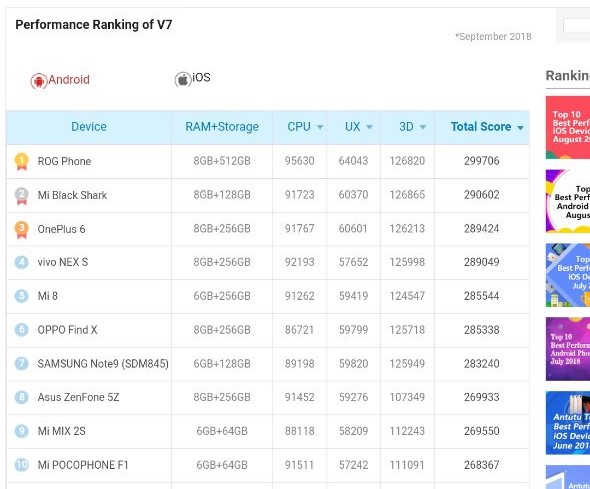Select the Mi 8 device name
Viewport: 590px width, 489px height.
(48, 296)
